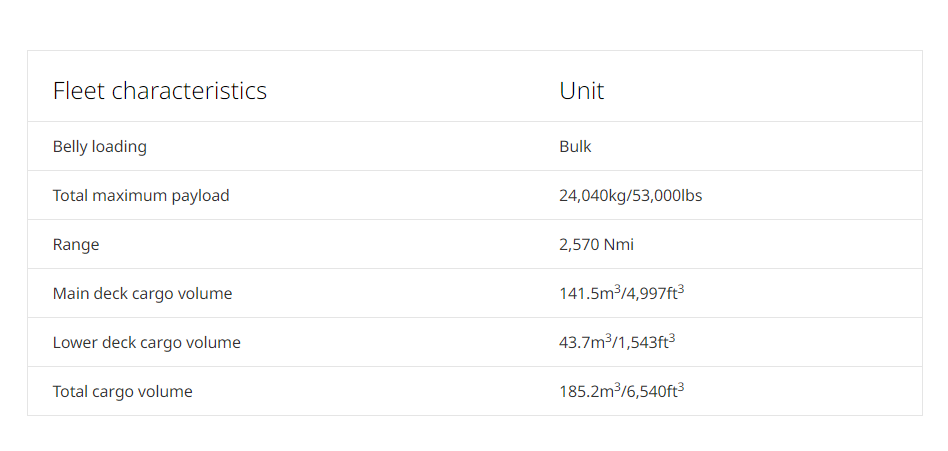The height and width of the screenshot is (451, 948).
Task: Click the Bulk value cell
Action: pyautogui.click(x=575, y=146)
